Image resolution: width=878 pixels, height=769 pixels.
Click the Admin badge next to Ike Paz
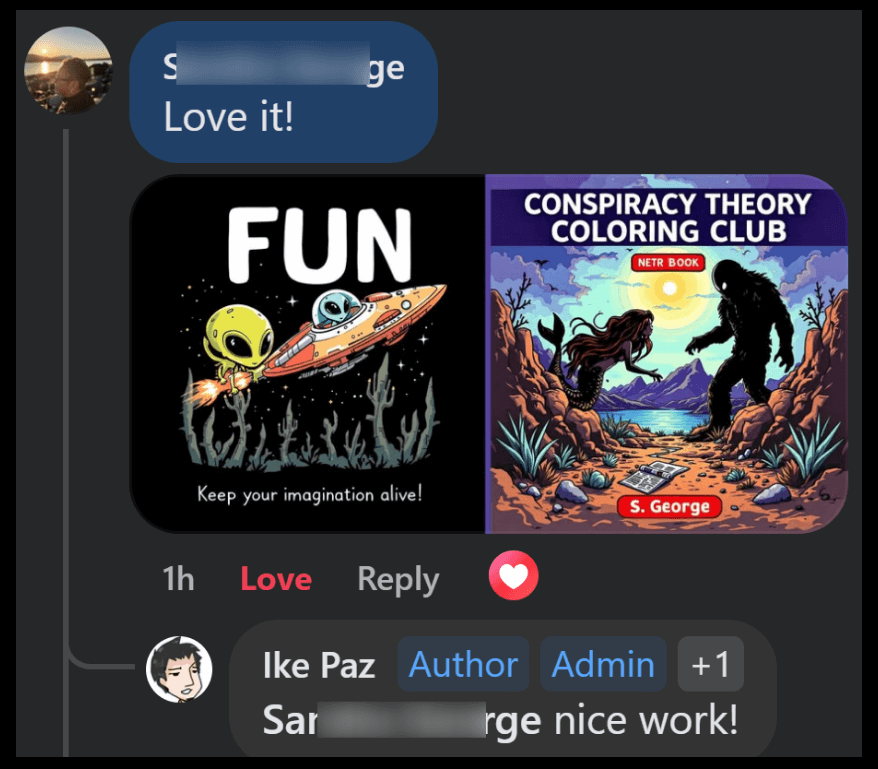click(603, 664)
